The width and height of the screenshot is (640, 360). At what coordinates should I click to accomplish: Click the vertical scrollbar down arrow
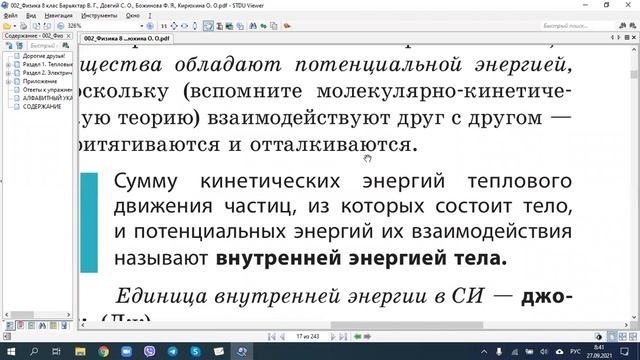tap(634, 317)
